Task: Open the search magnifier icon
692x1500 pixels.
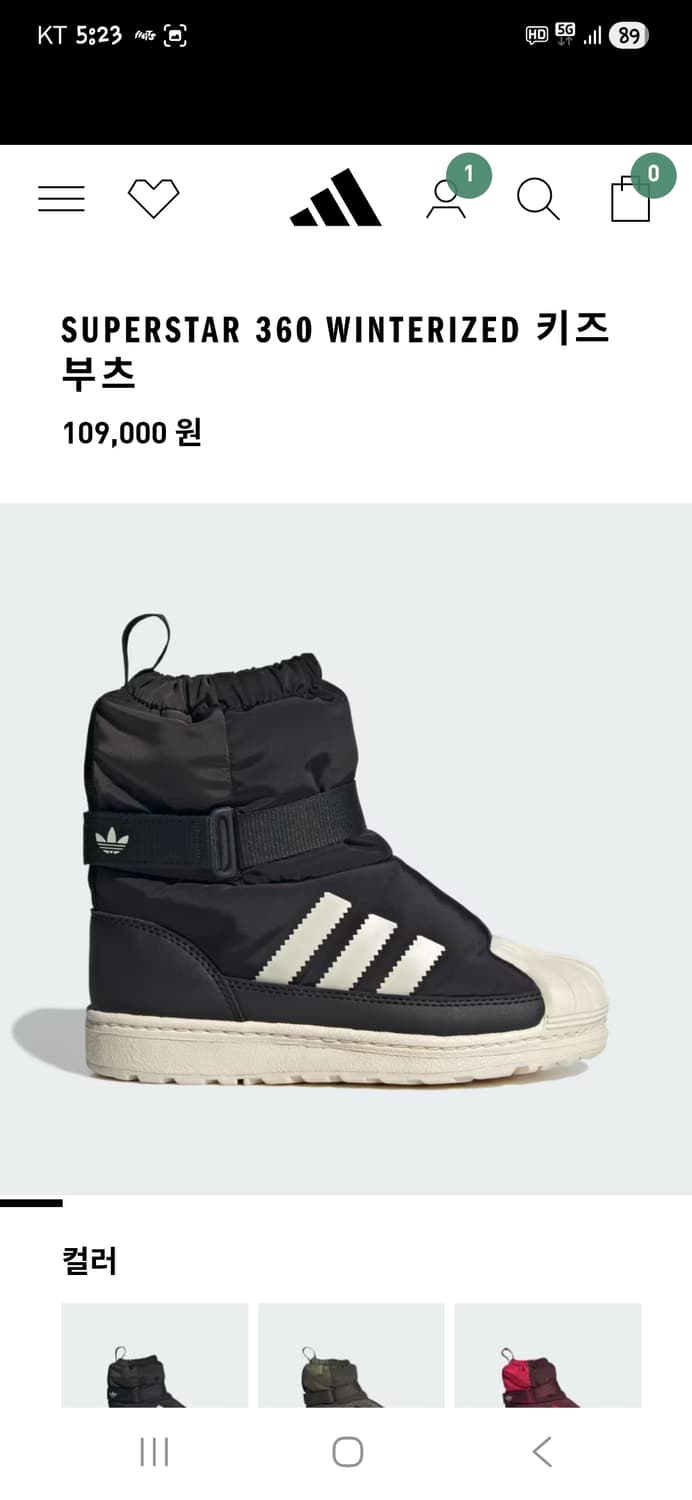Action: click(538, 199)
